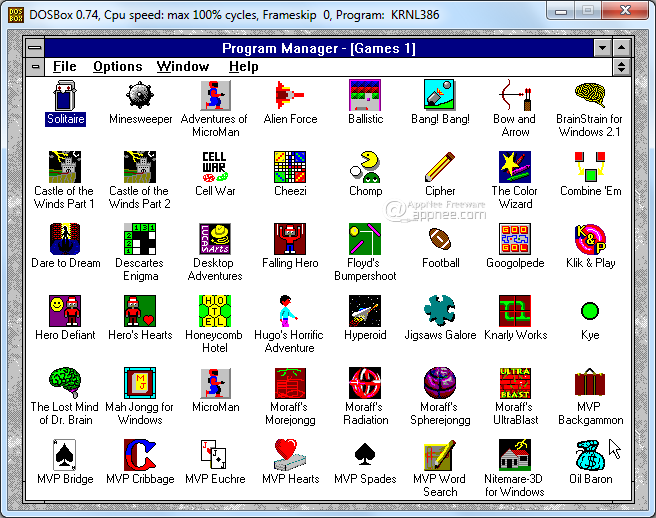Click Moraff's Spherejongg sphere icon

tap(440, 383)
